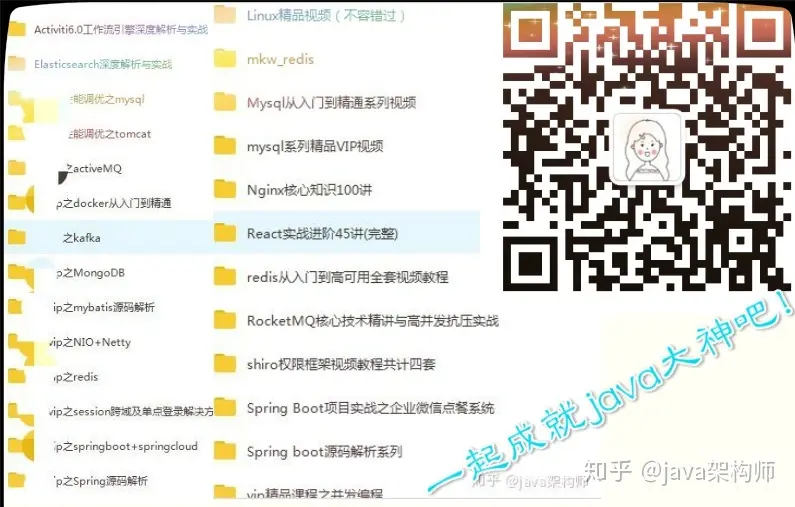Select the shiro权限框架视频教程 folder icon
Image resolution: width=795 pixels, height=507 pixels.
(x=225, y=364)
